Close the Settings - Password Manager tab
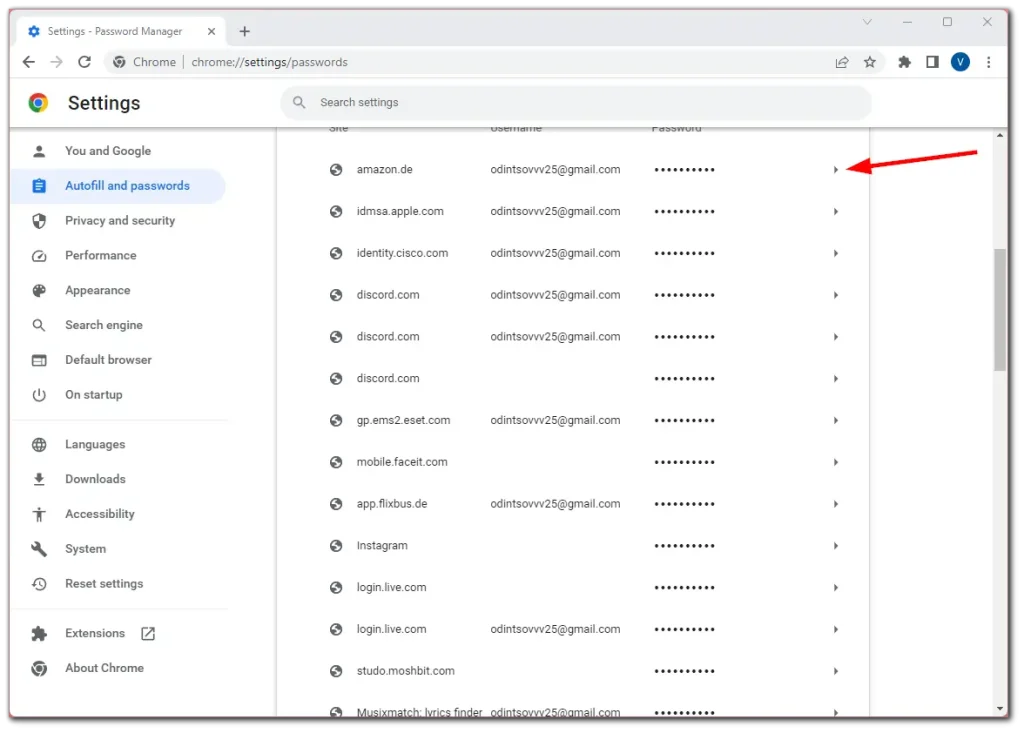The height and width of the screenshot is (733, 1024). click(211, 31)
